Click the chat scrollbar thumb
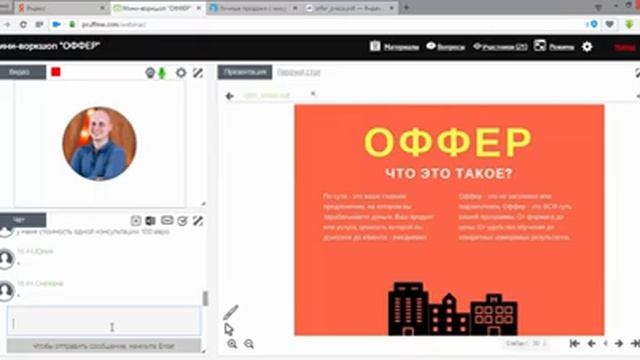Image resolution: width=640 pixels, height=360 pixels. (x=205, y=298)
